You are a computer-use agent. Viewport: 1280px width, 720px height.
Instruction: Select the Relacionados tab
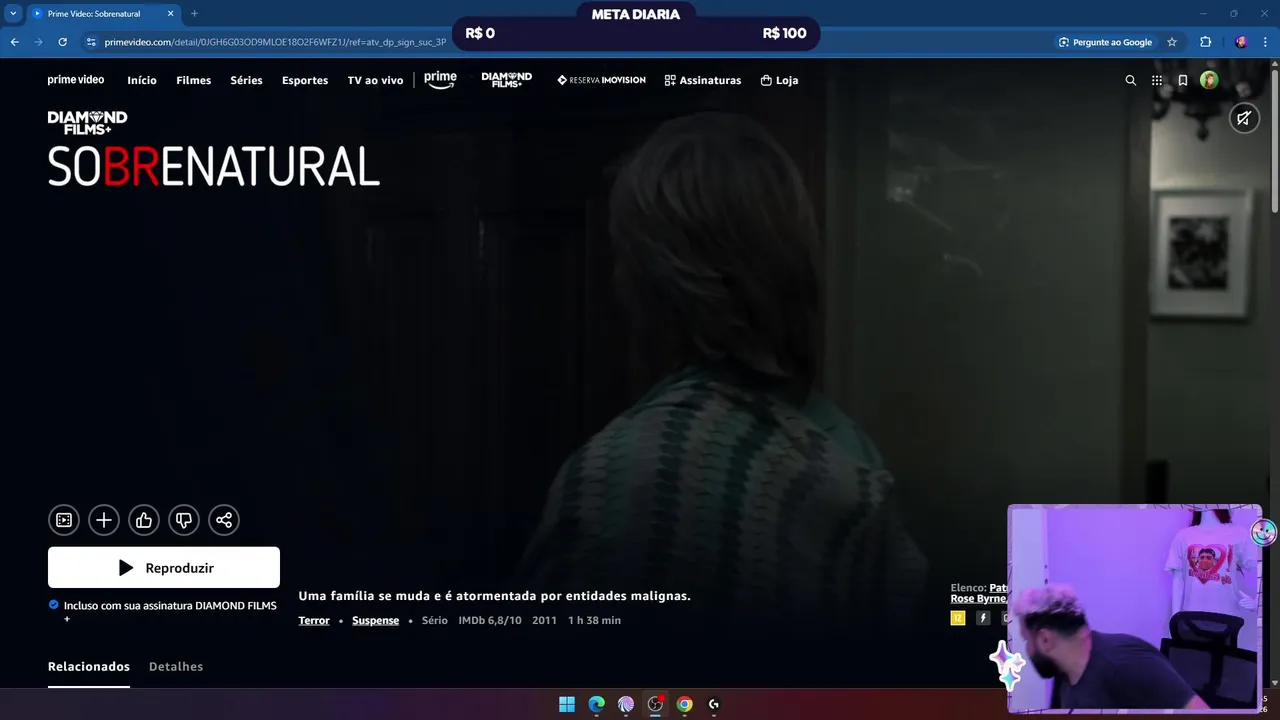pos(89,666)
